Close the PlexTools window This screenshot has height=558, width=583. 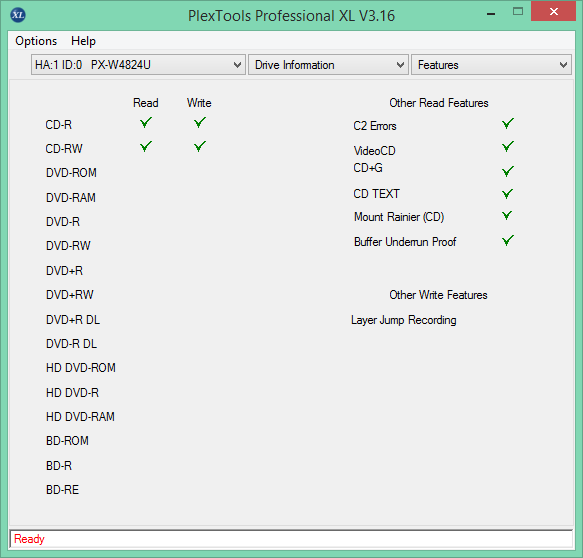pyautogui.click(x=553, y=12)
